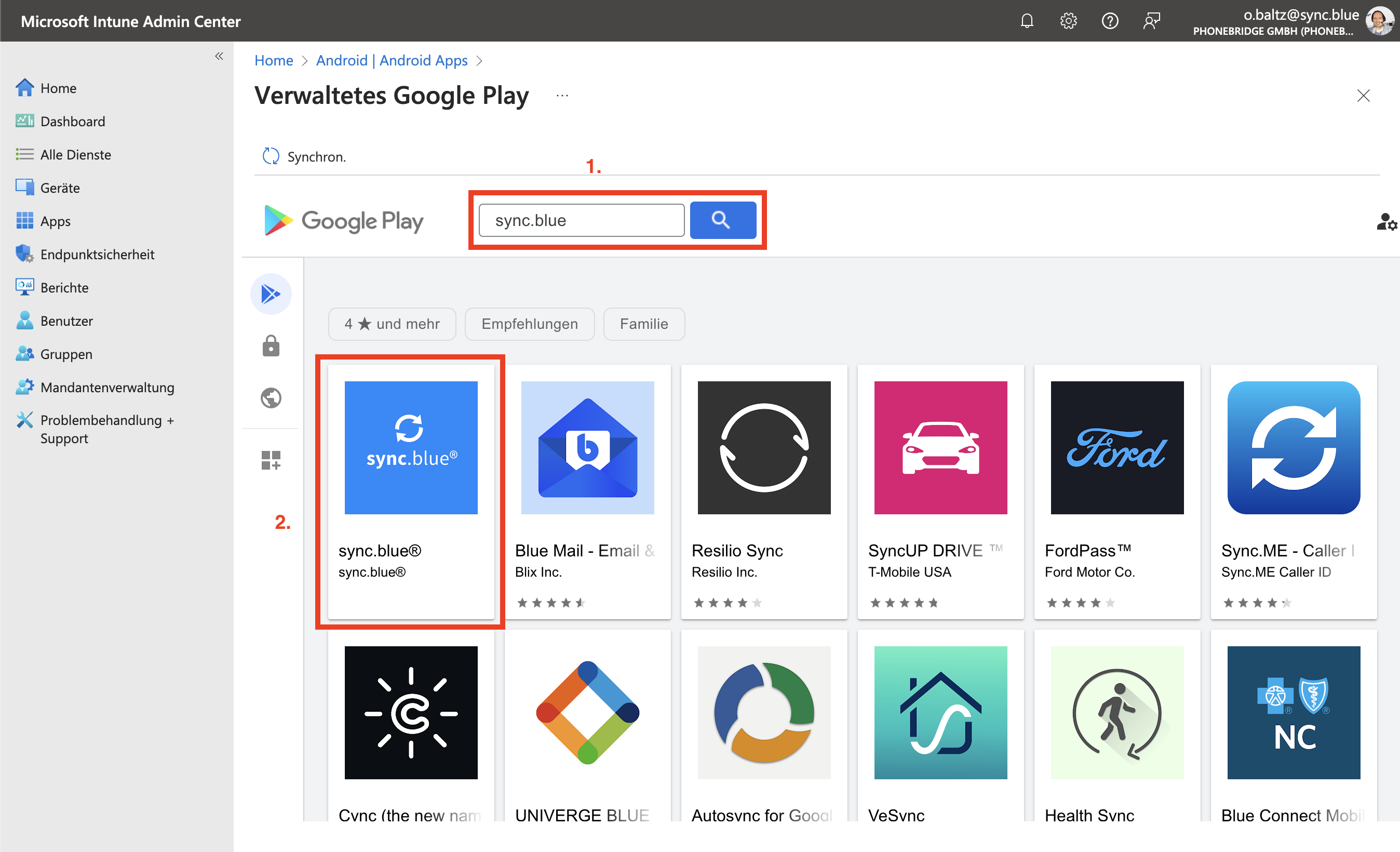1400x852 pixels.
Task: Click T-Mobile USA developer name
Action: pos(909,573)
